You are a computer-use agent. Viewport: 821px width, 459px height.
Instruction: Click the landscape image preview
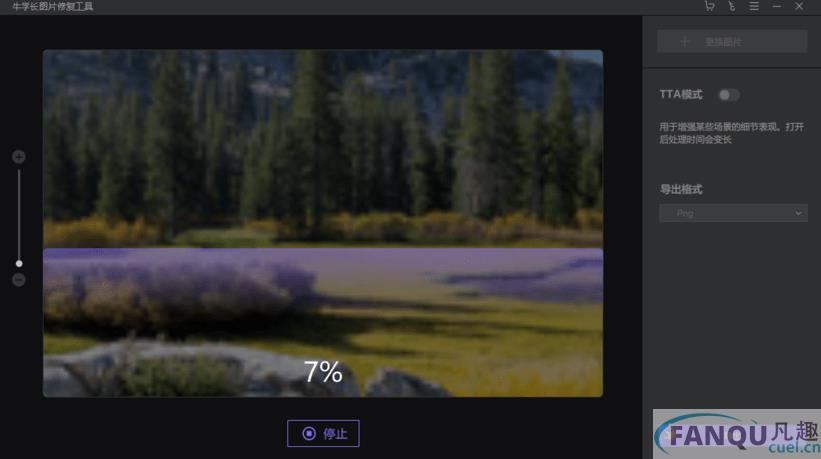click(x=323, y=223)
